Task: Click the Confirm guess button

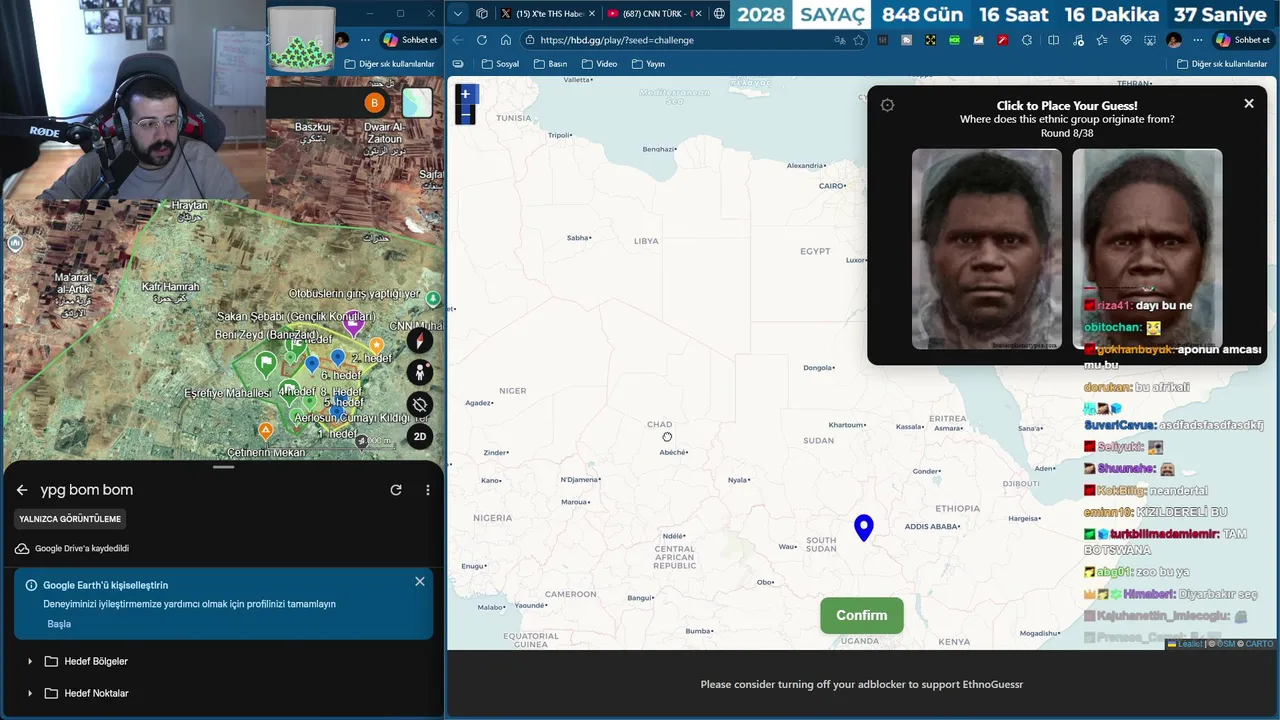Action: click(x=861, y=615)
